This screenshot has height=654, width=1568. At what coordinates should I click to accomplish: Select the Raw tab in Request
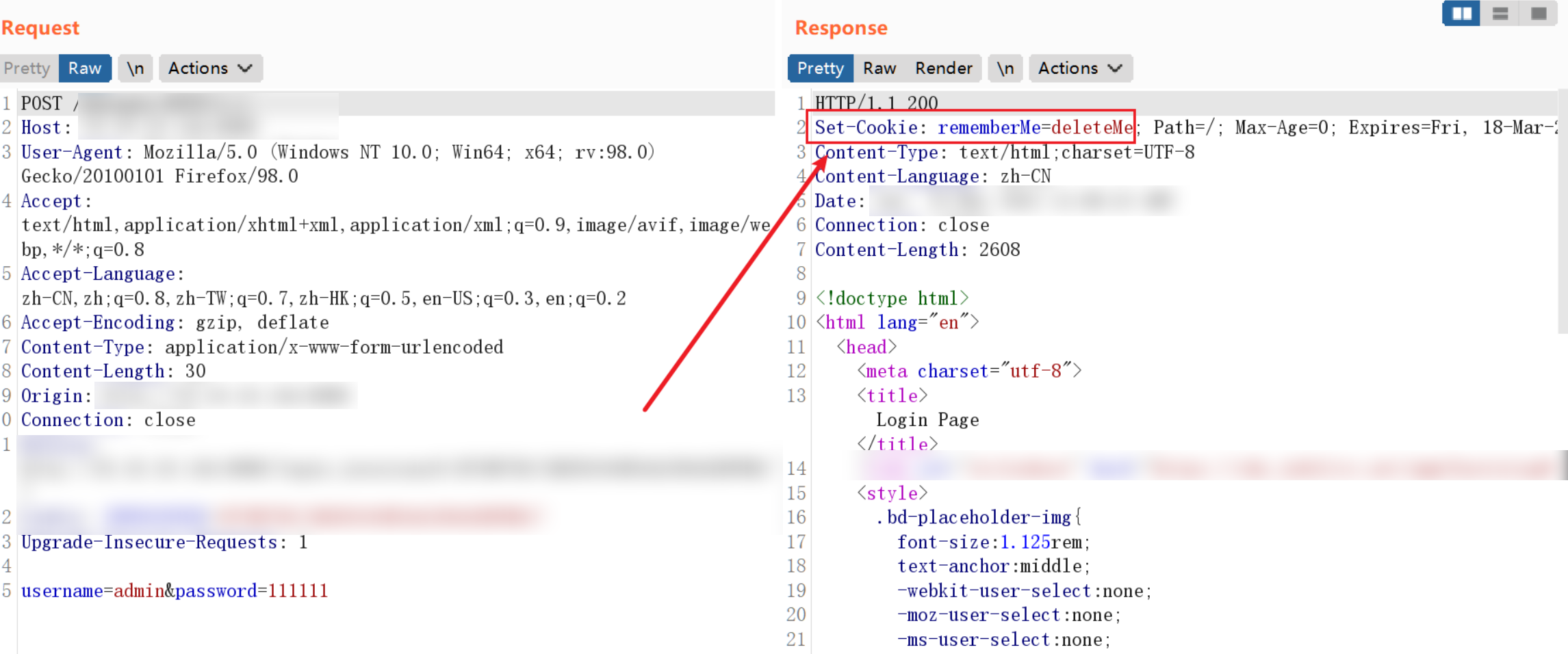coord(85,68)
